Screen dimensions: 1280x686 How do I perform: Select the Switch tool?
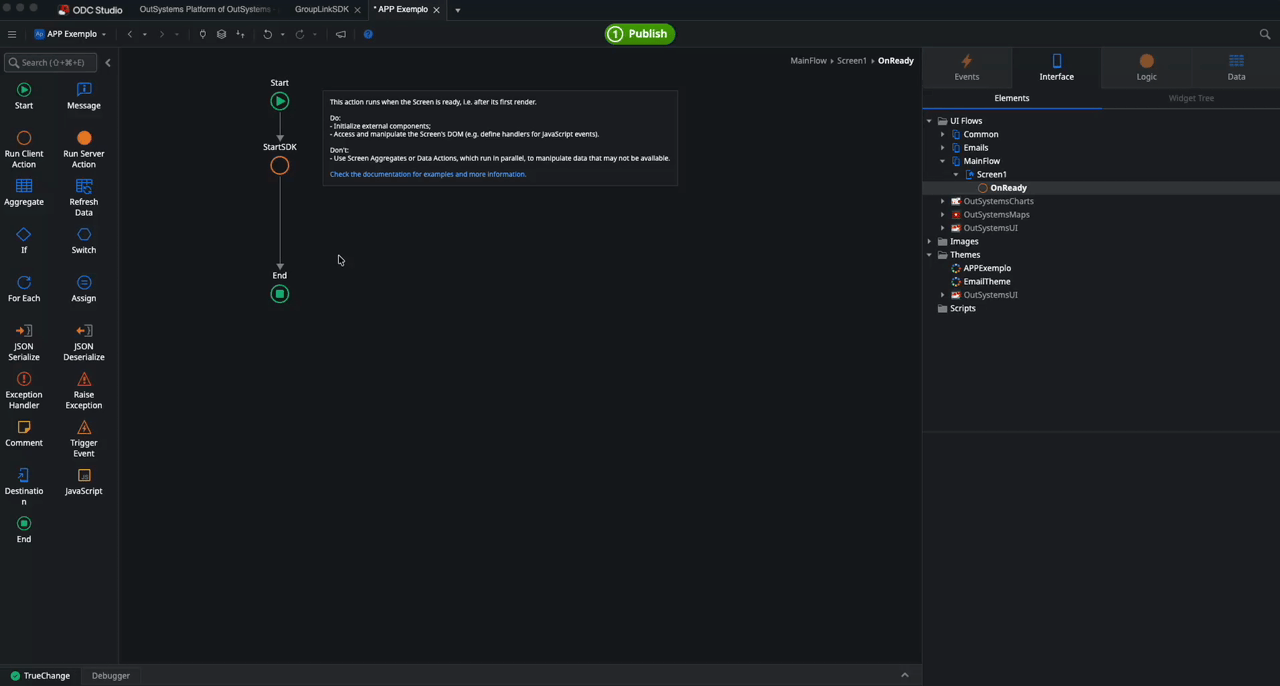click(x=83, y=240)
